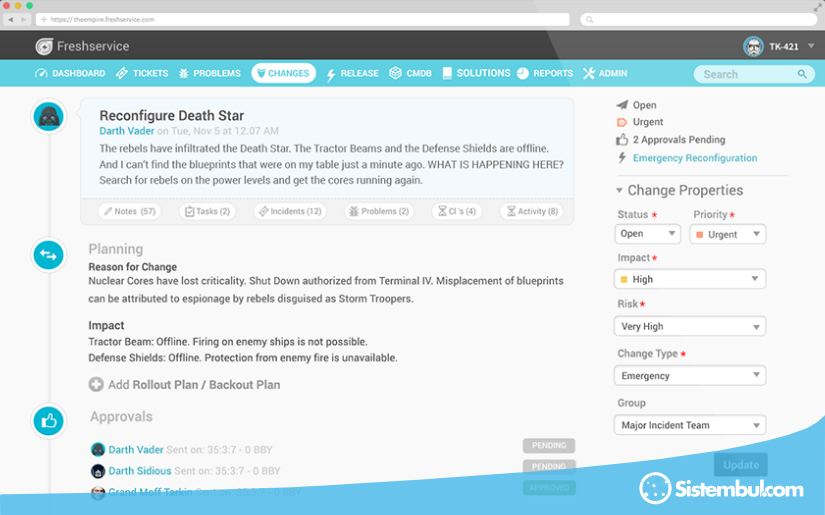Click the Search input field
This screenshot has height=515, width=825.
[753, 74]
